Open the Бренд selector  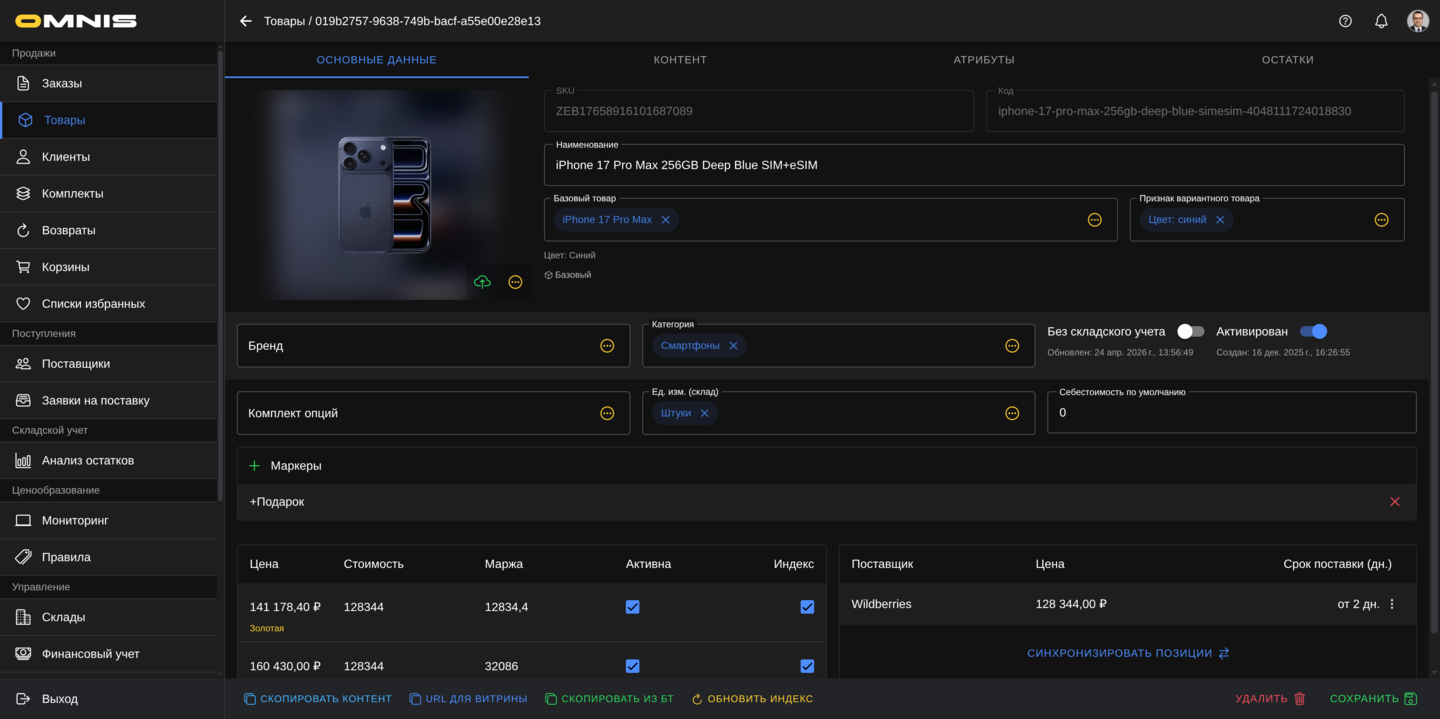point(607,346)
